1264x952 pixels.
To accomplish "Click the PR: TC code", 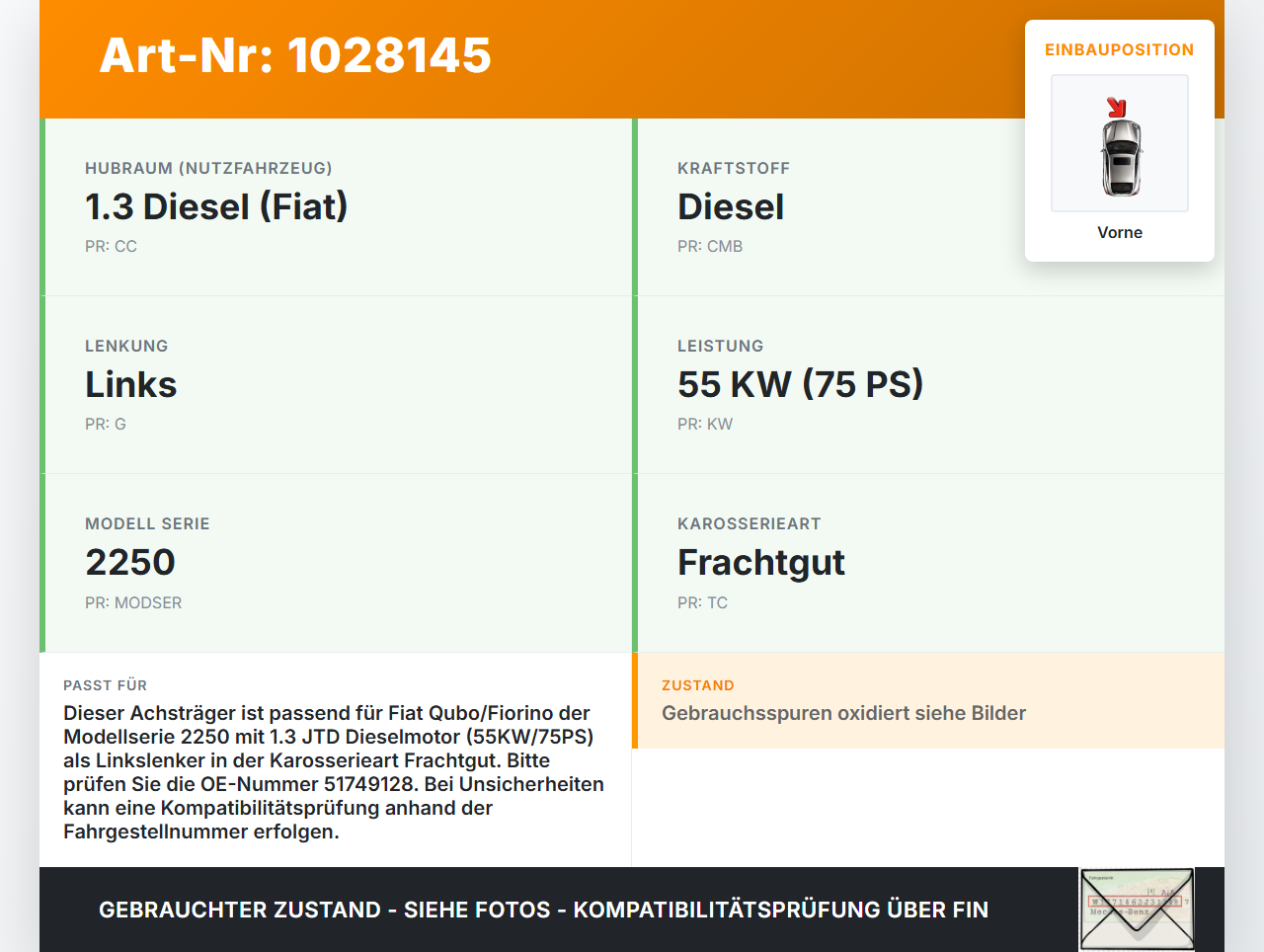I will pyautogui.click(x=702, y=602).
